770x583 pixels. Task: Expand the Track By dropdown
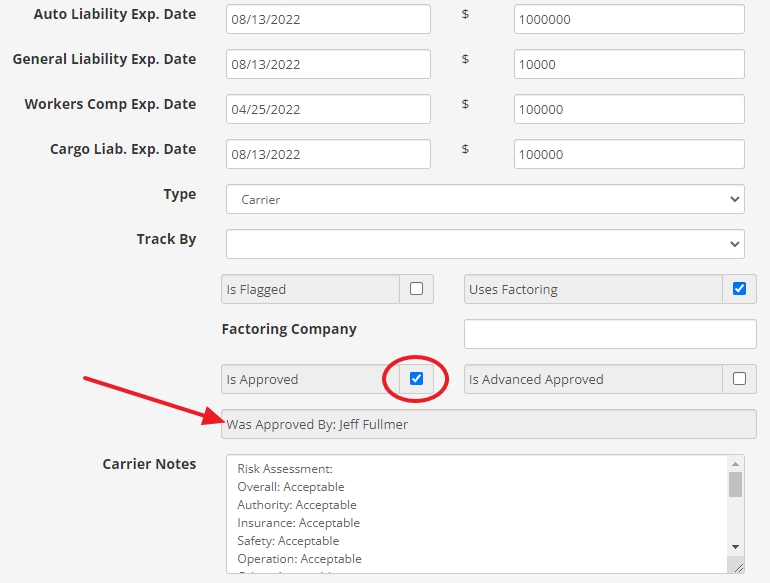click(x=485, y=244)
